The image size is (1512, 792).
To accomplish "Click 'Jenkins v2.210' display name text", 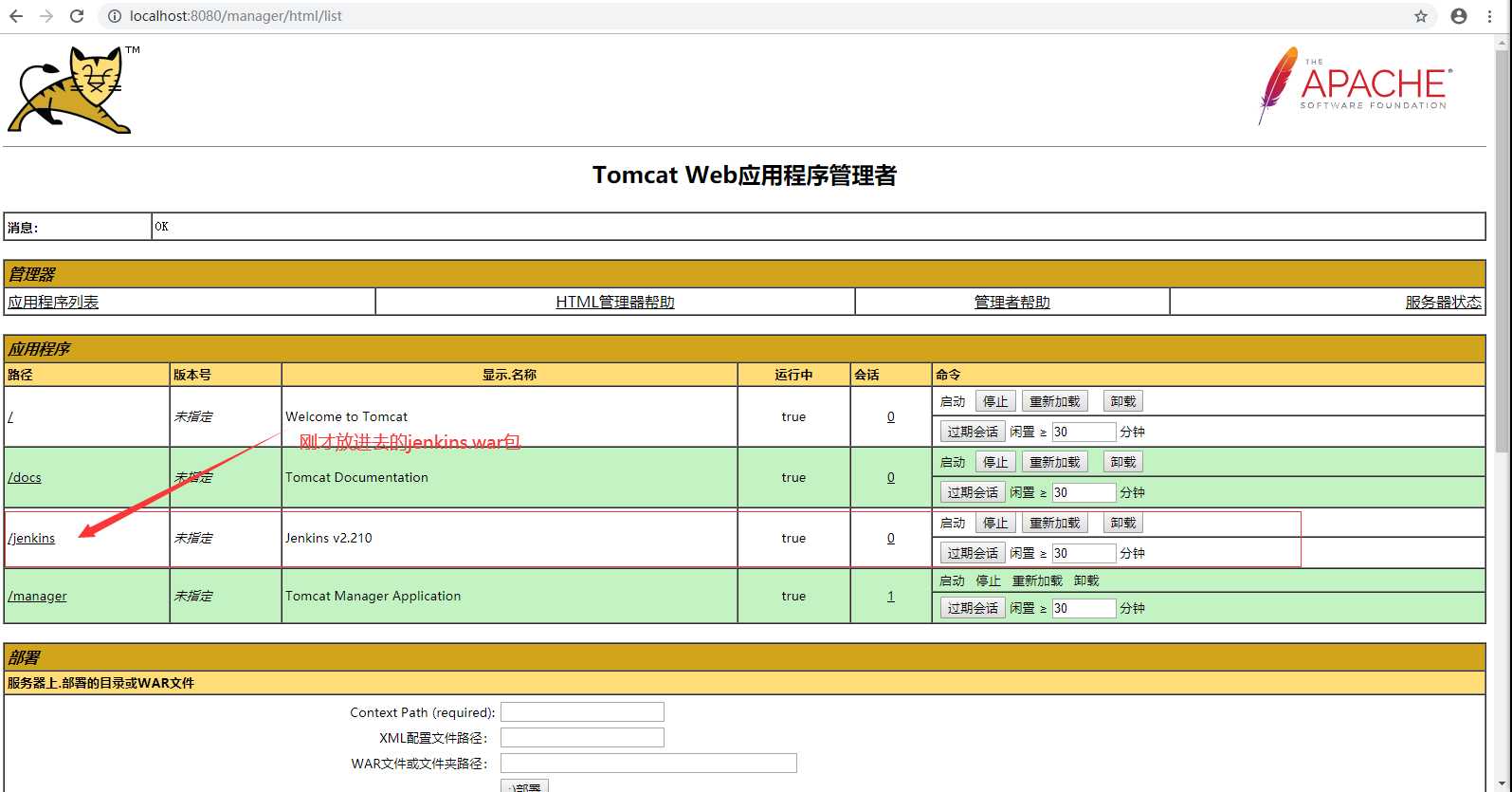I will pos(329,538).
